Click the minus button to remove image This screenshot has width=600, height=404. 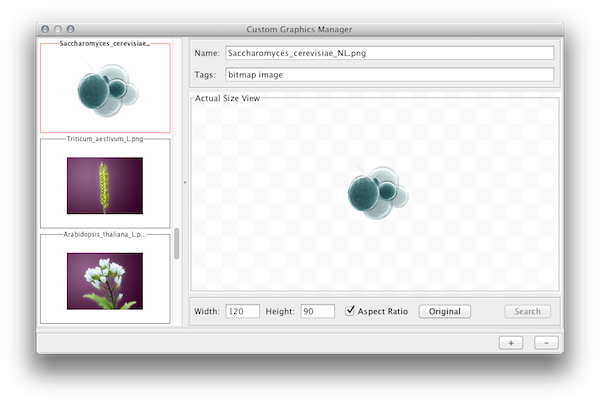546,342
